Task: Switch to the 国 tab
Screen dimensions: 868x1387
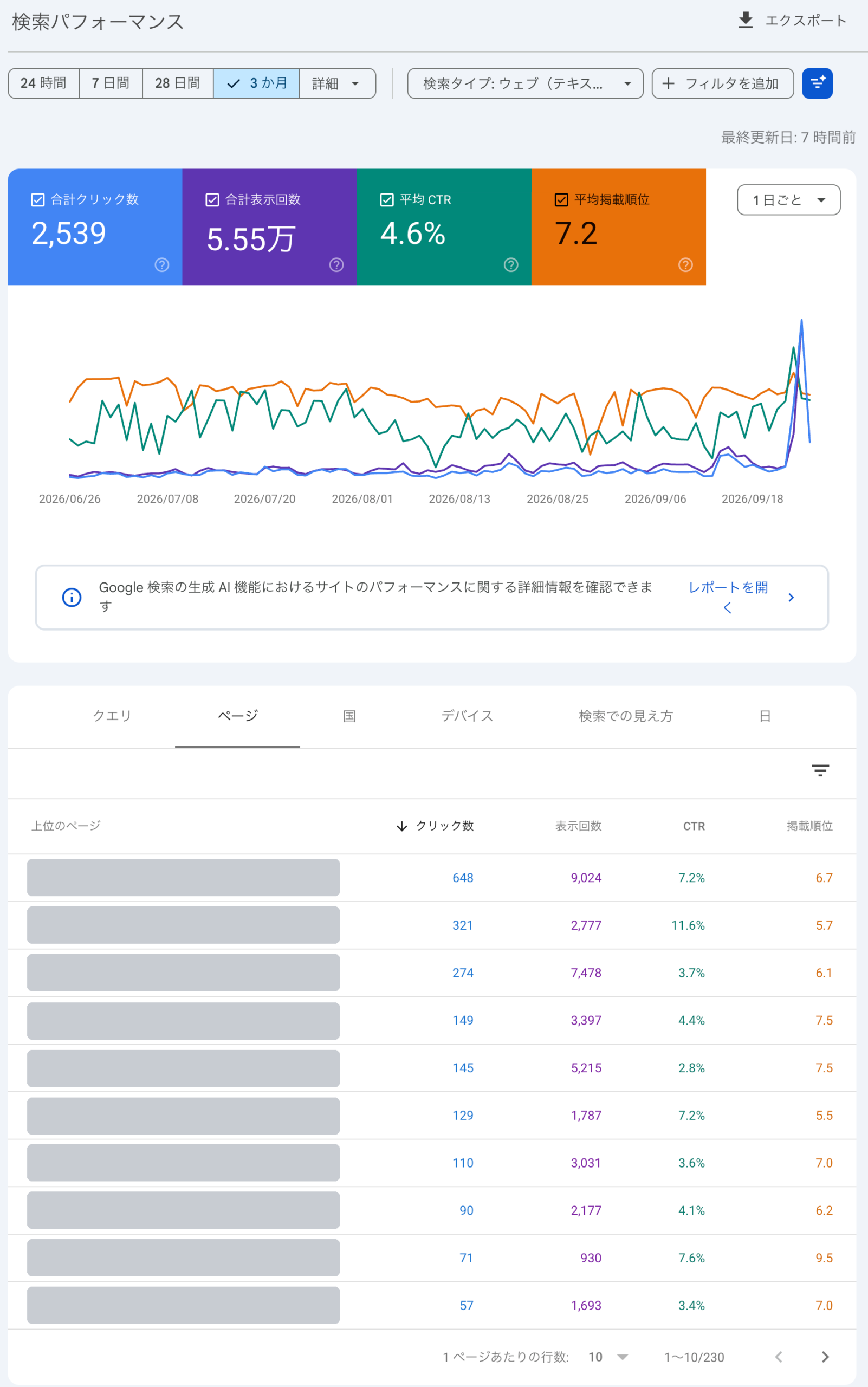Action: tap(349, 716)
